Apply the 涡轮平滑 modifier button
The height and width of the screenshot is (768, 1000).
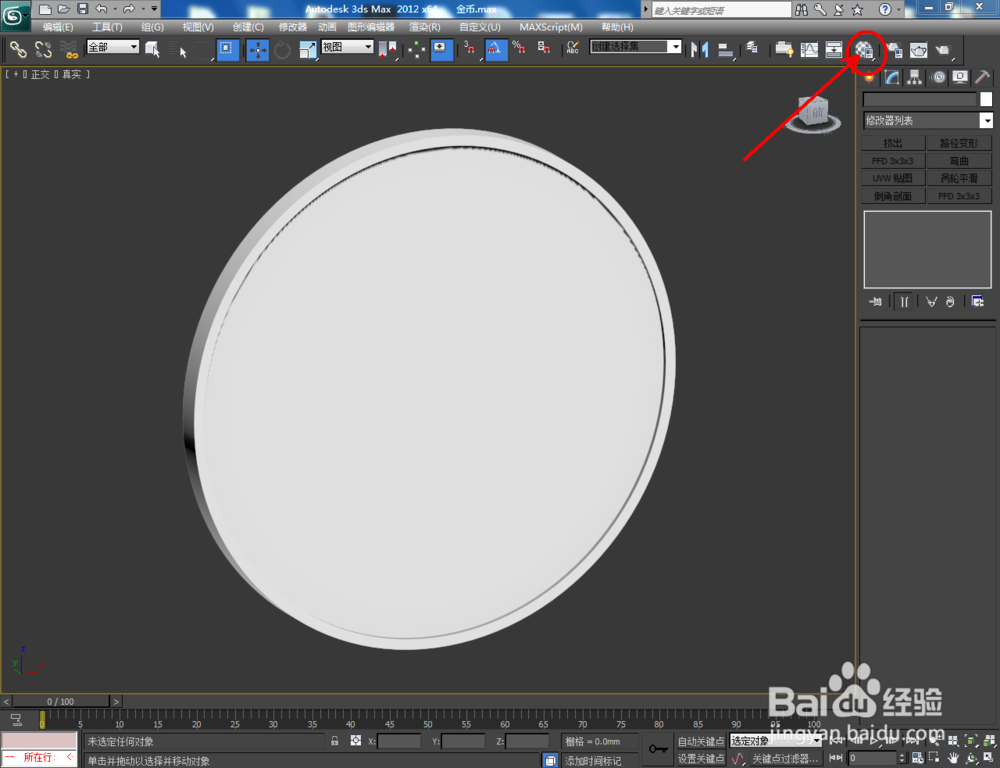pyautogui.click(x=959, y=177)
